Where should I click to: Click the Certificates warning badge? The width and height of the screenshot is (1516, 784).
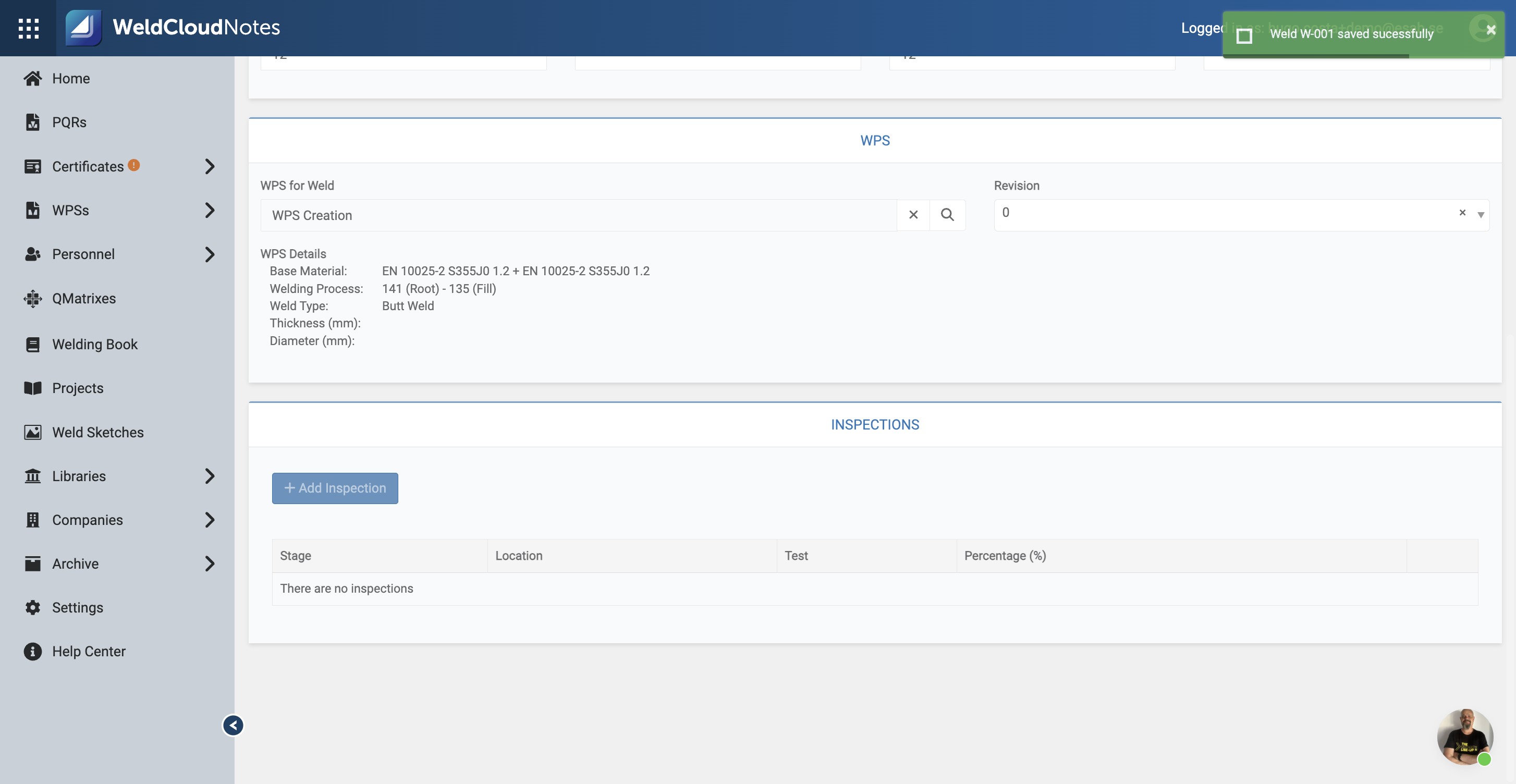134,165
